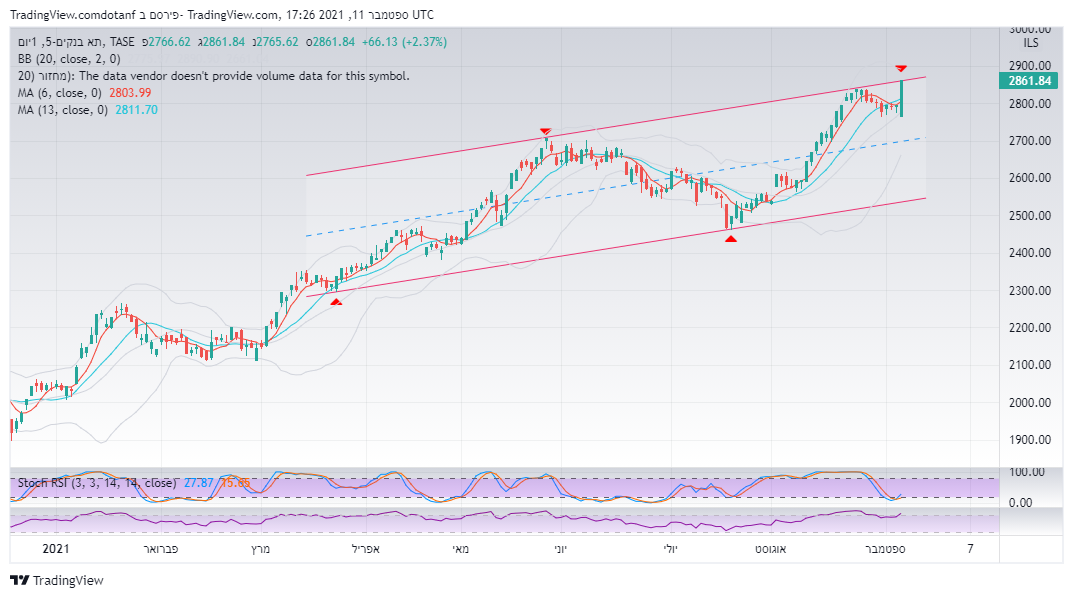
Task: Click the 2500.00 price axis label
Action: [1030, 216]
